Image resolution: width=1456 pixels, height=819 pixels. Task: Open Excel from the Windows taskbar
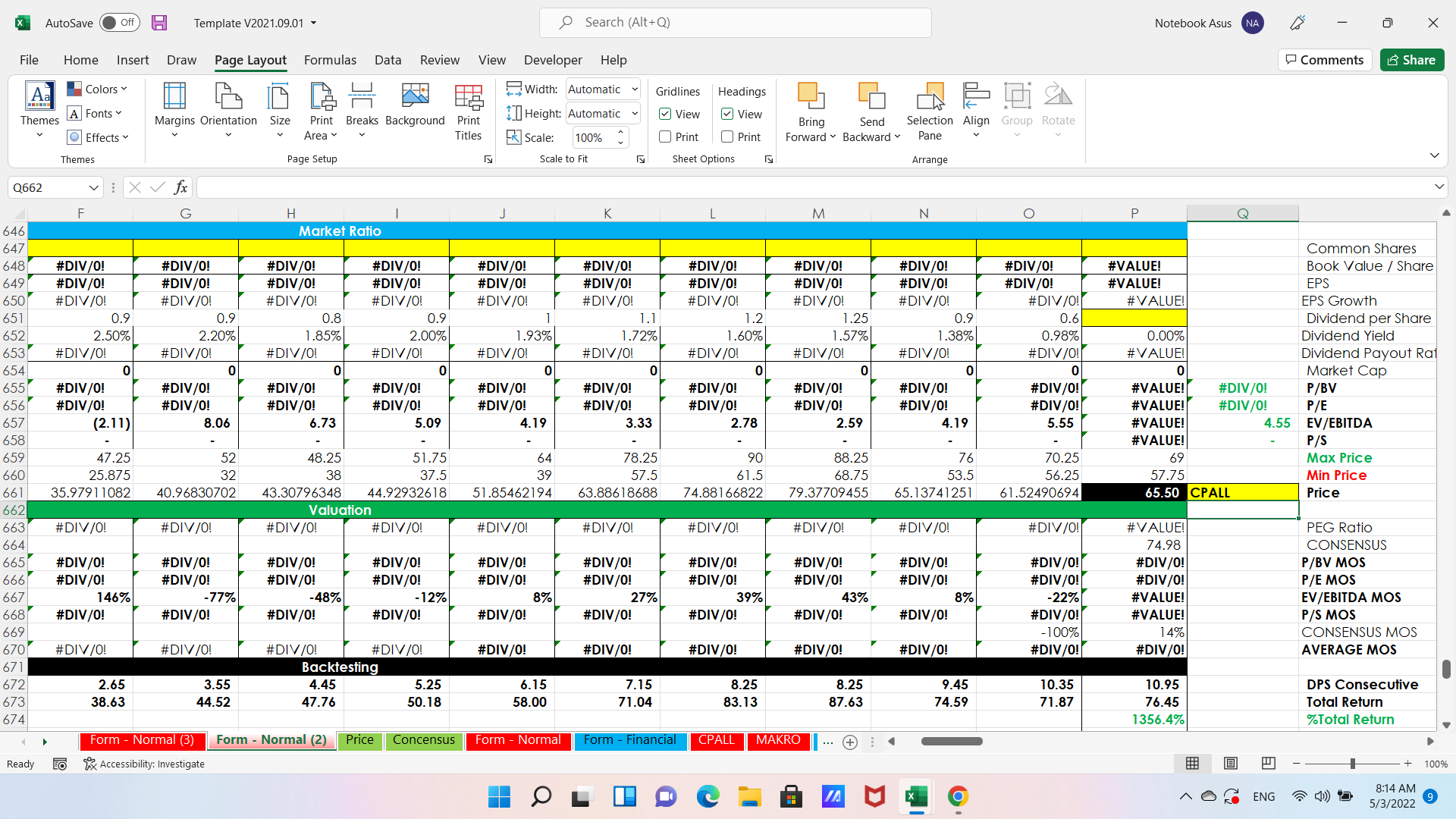916,796
